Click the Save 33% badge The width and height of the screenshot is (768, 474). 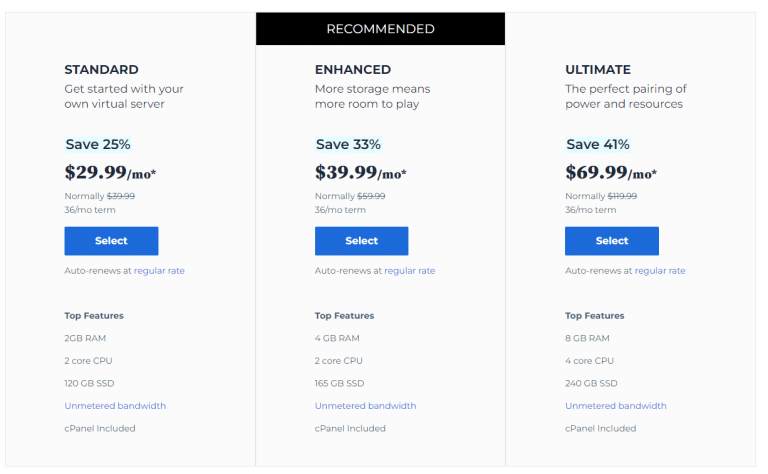coord(348,144)
